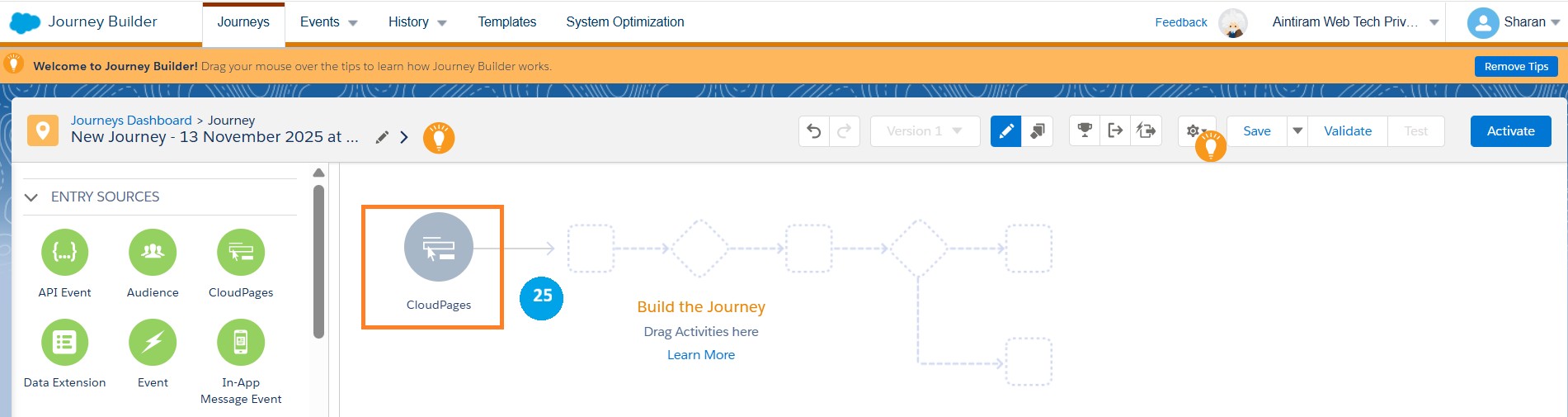The image size is (1568, 417).
Task: Click the Data Extension entry source icon
Action: point(64,342)
